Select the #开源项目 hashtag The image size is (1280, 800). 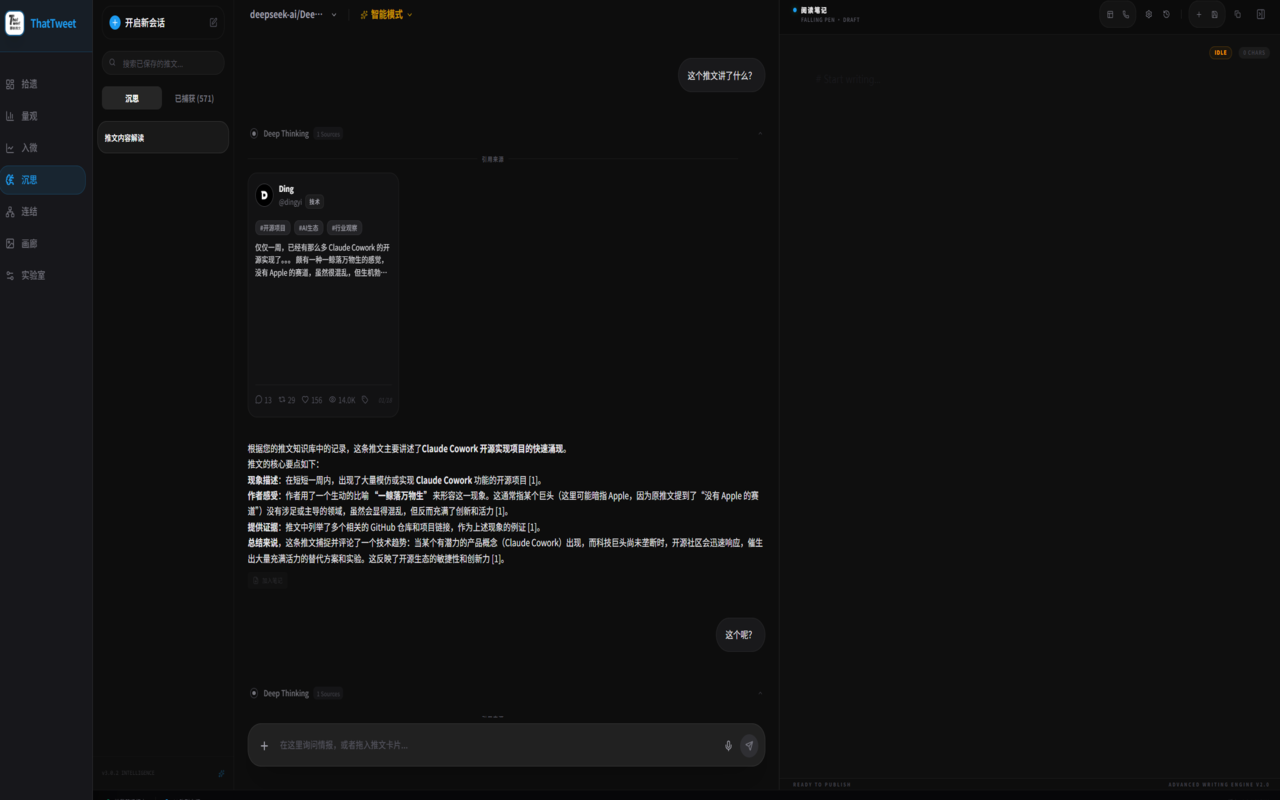coord(273,228)
